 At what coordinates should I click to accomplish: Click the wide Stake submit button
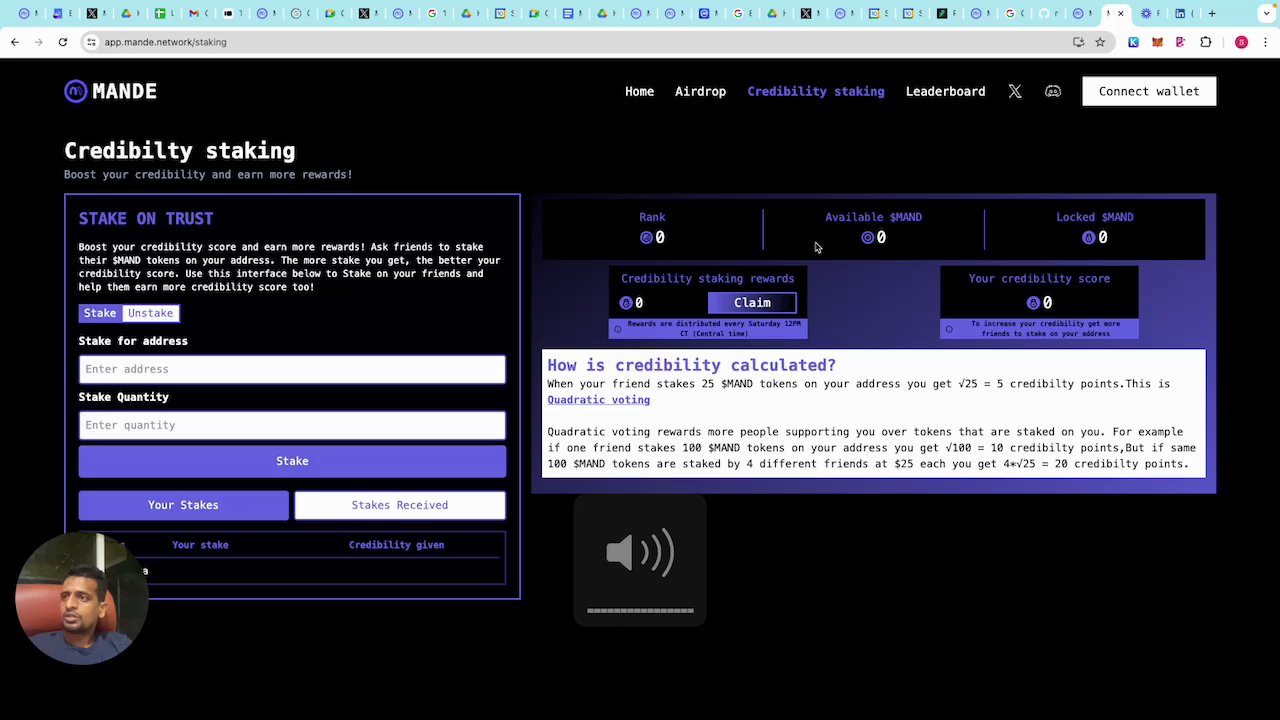[x=292, y=461]
